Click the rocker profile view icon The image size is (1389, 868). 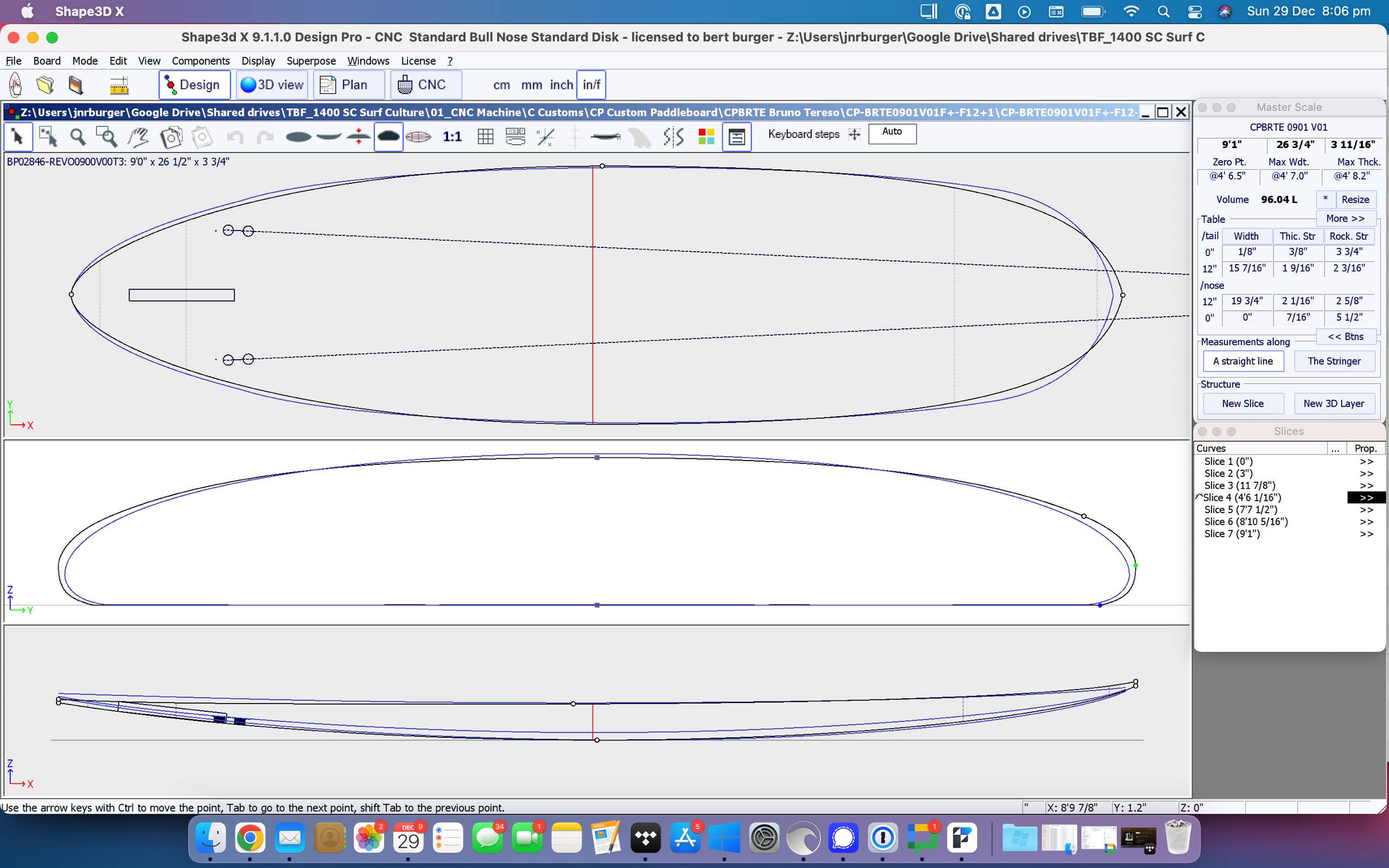tap(329, 137)
